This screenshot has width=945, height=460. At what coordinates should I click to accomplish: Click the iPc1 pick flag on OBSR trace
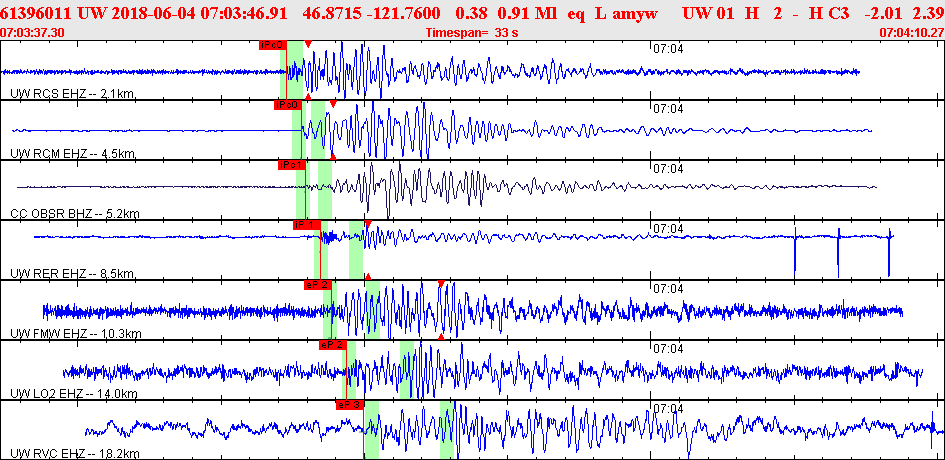291,164
